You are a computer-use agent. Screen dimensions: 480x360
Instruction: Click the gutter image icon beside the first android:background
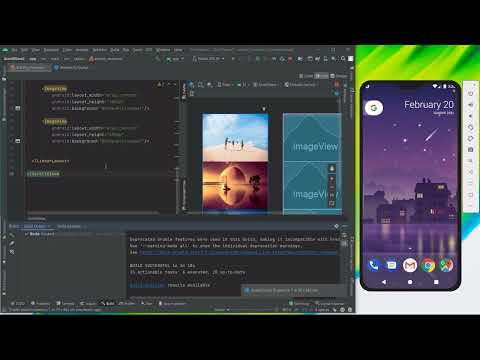18,108
